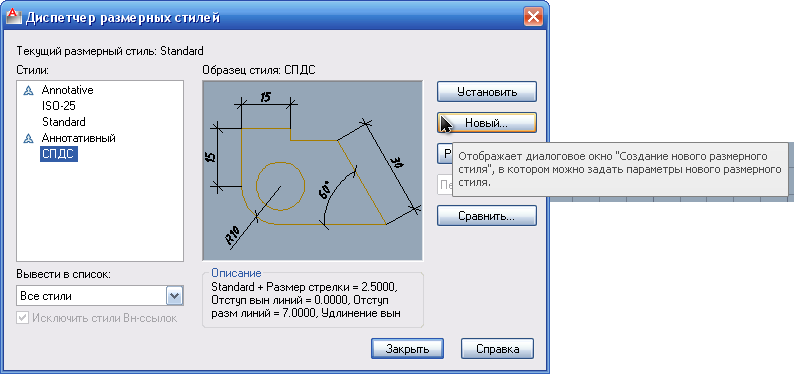Click the Сравнить... button

click(x=487, y=216)
